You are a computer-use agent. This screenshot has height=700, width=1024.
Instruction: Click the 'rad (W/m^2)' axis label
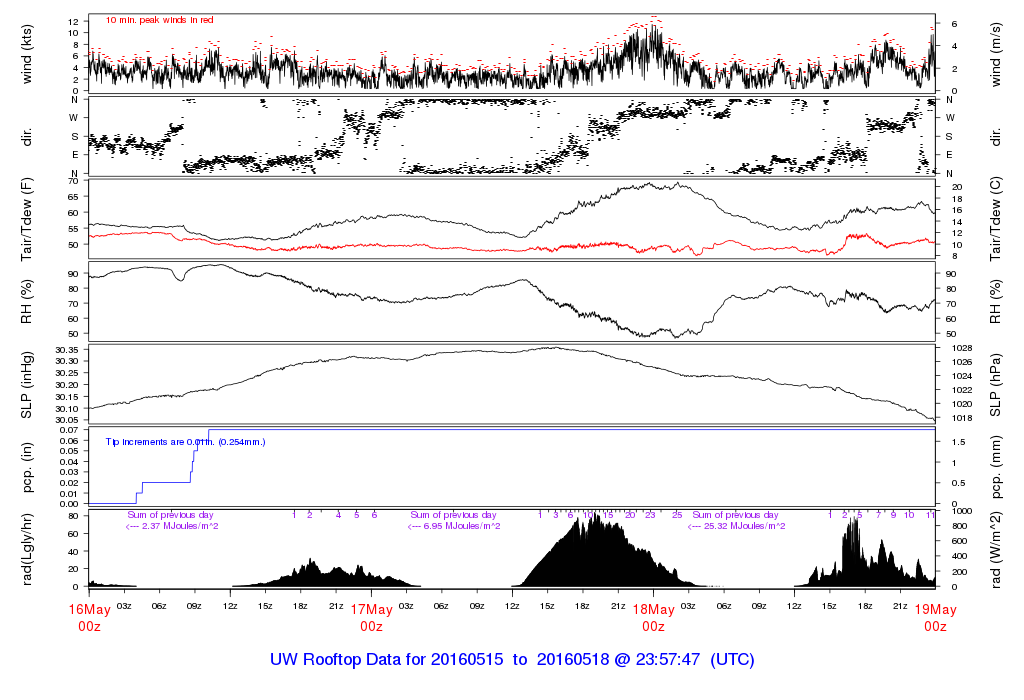click(x=995, y=550)
